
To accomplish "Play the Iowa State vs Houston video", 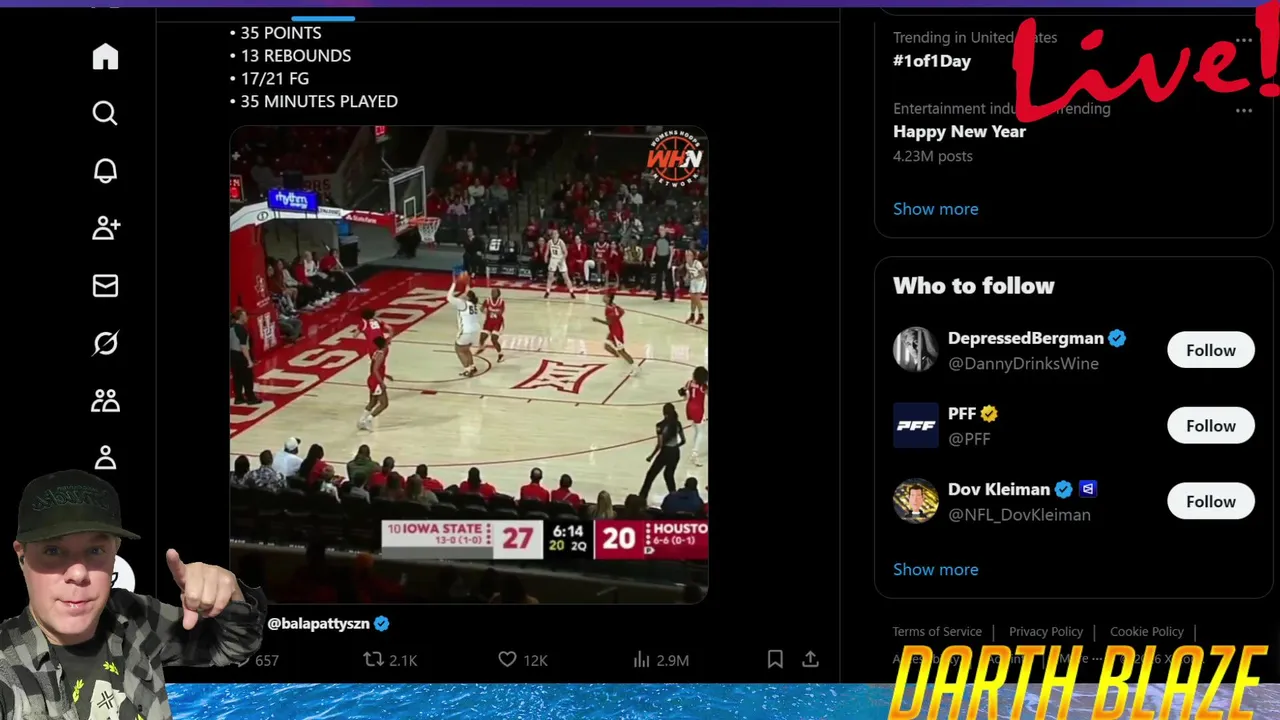I will (x=469, y=364).
